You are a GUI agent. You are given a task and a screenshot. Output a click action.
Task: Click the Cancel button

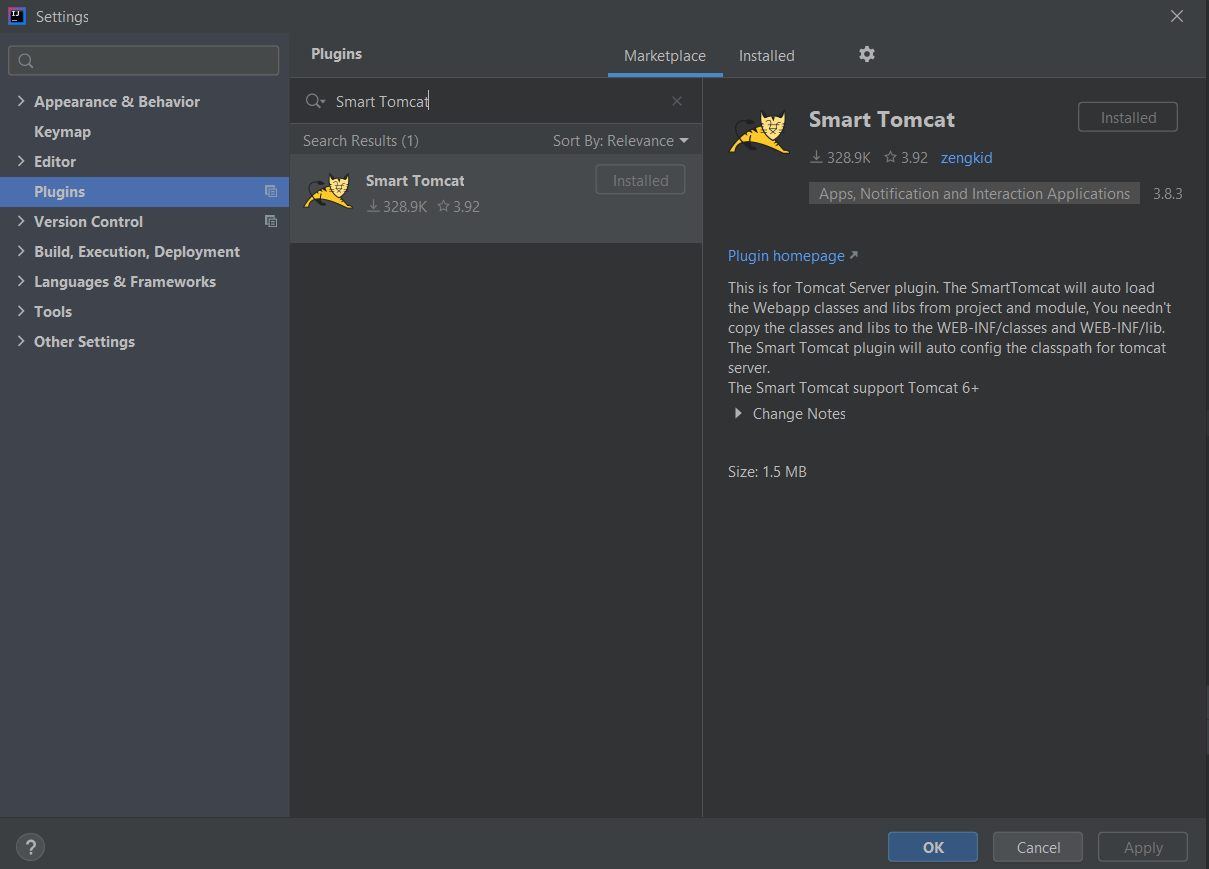[x=1038, y=847]
